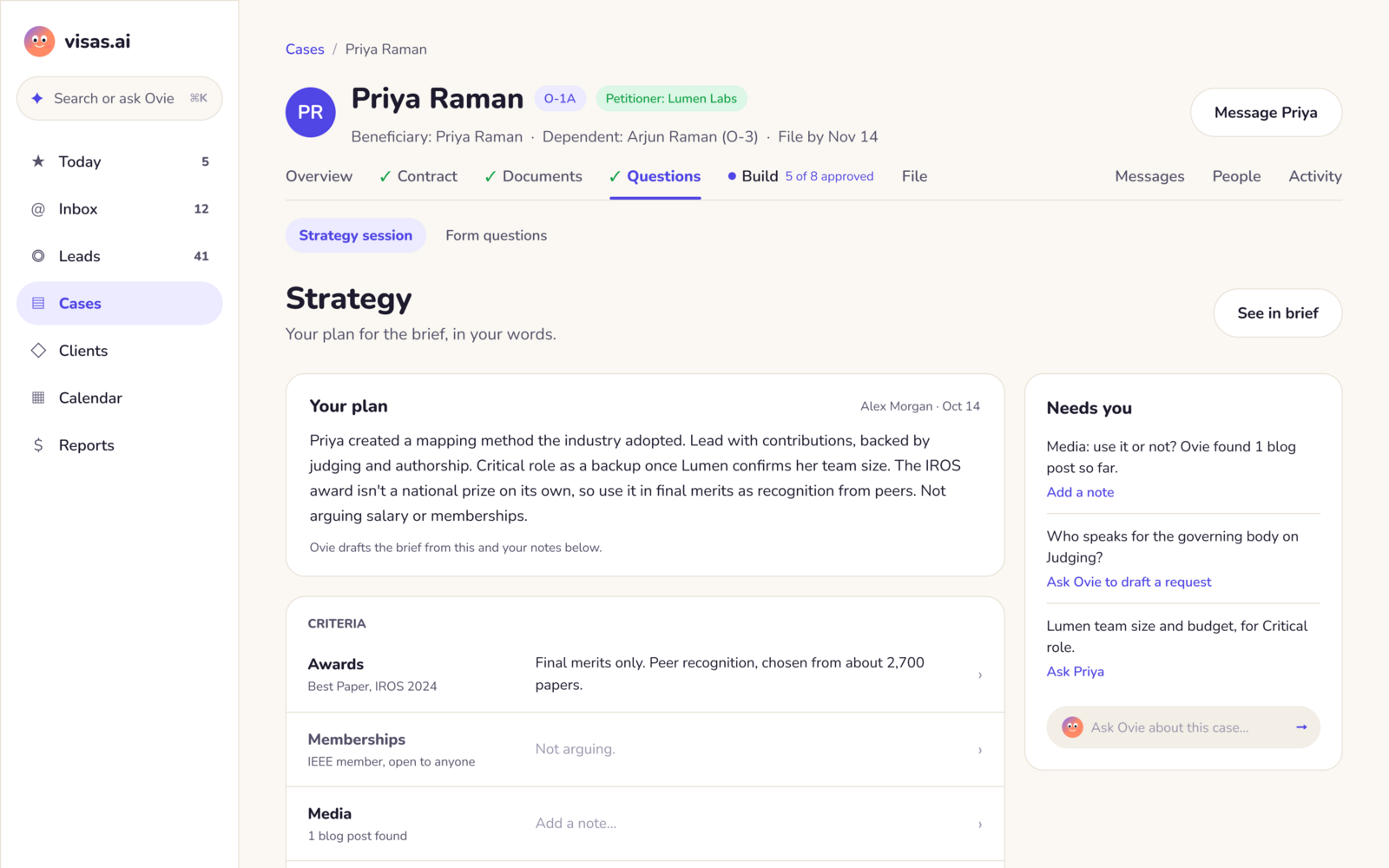Image resolution: width=1389 pixels, height=868 pixels.
Task: Click the Awards note about final merits
Action: pyautogui.click(x=730, y=674)
